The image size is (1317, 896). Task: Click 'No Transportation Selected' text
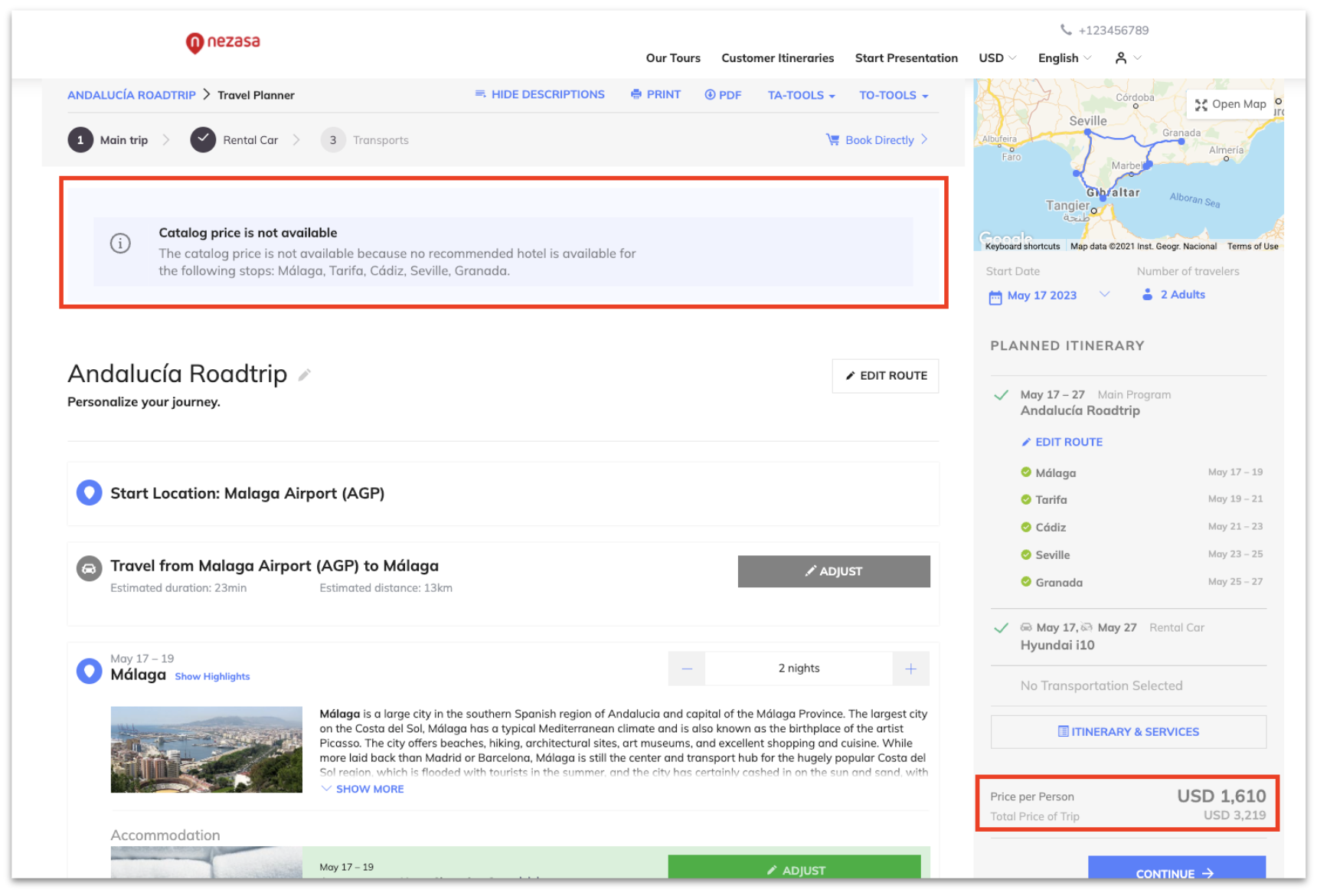point(1101,686)
